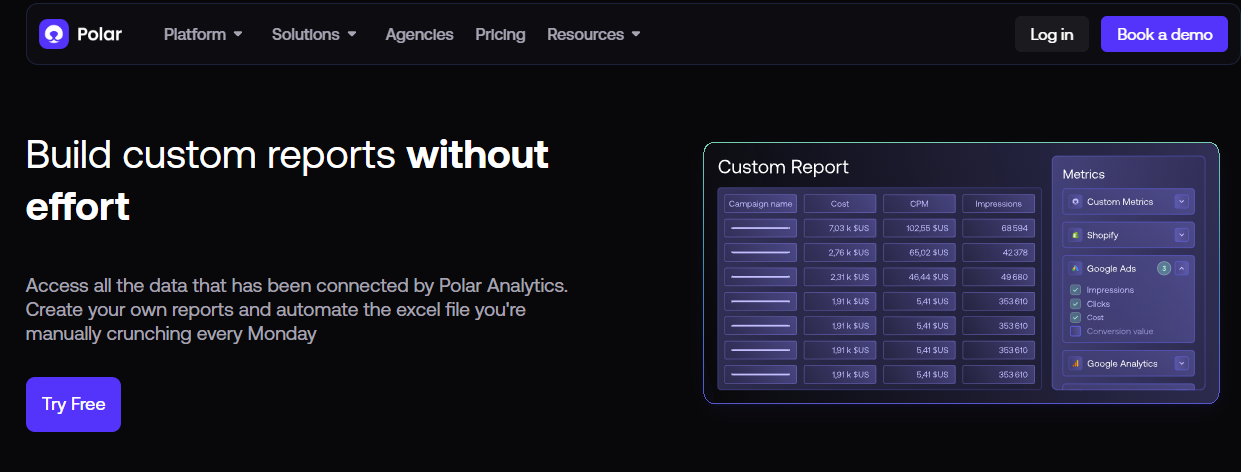Select the CPM column header
Screen dimensions: 1241x472
(919, 203)
